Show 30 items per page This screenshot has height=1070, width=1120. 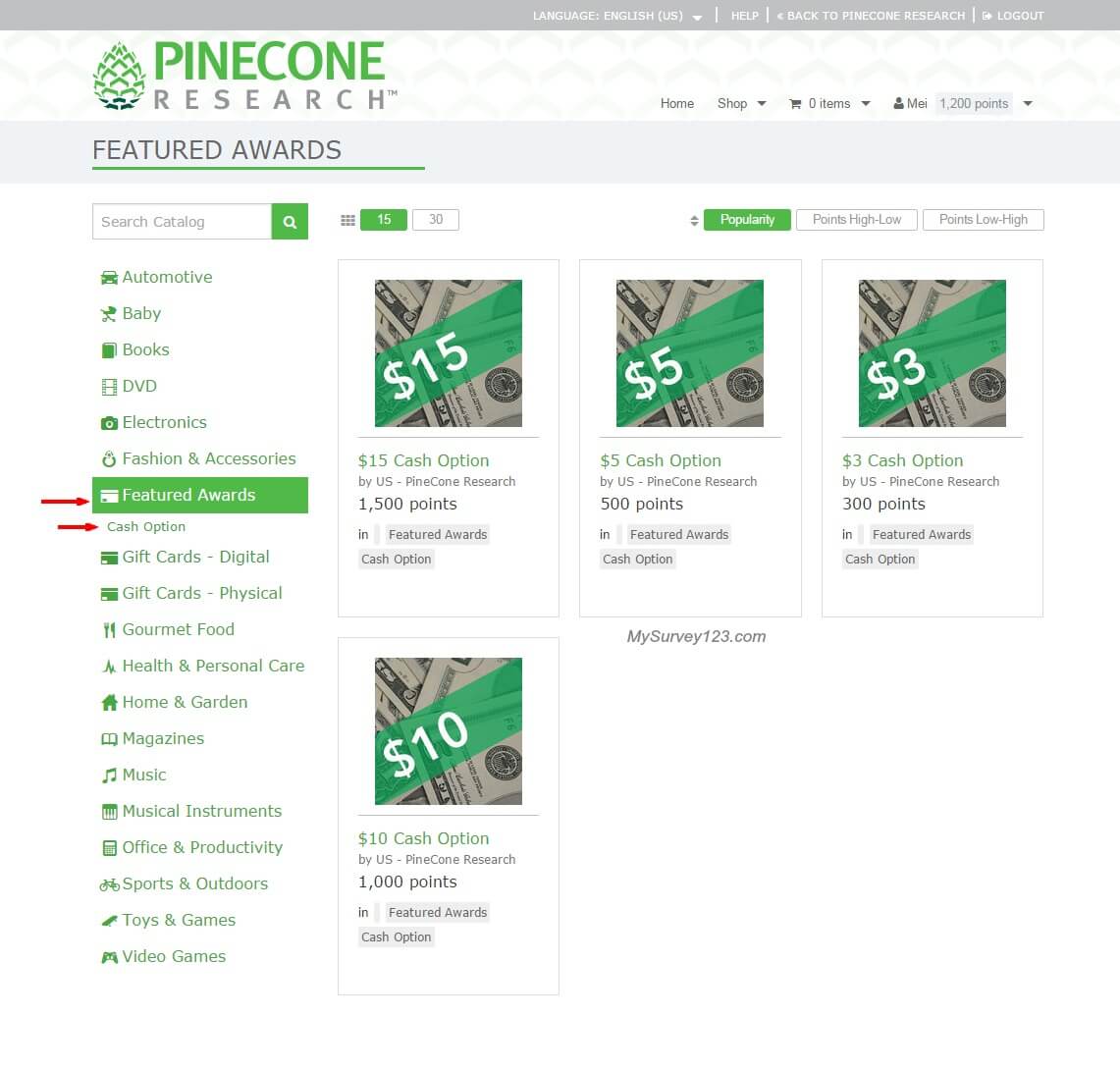pyautogui.click(x=436, y=219)
